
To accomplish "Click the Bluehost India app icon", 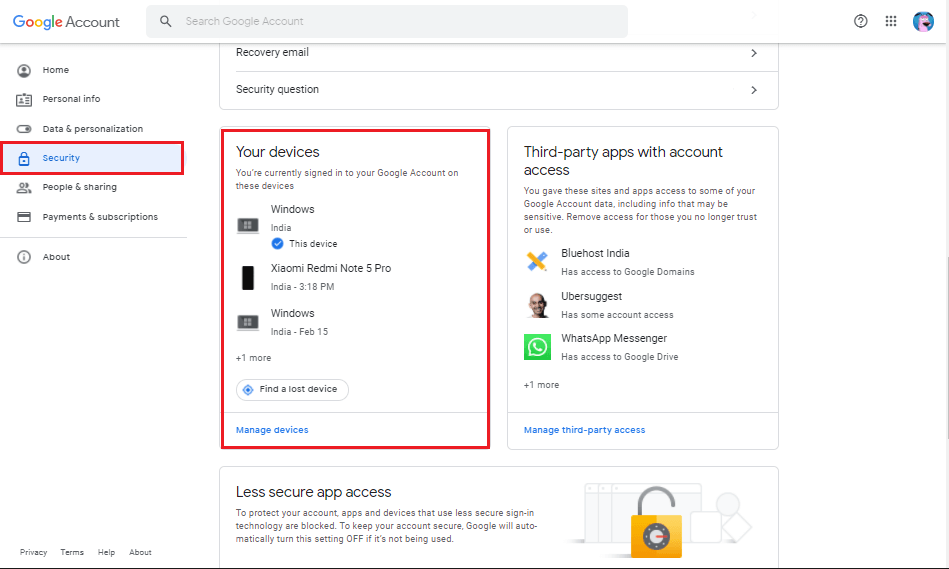I will coord(537,261).
